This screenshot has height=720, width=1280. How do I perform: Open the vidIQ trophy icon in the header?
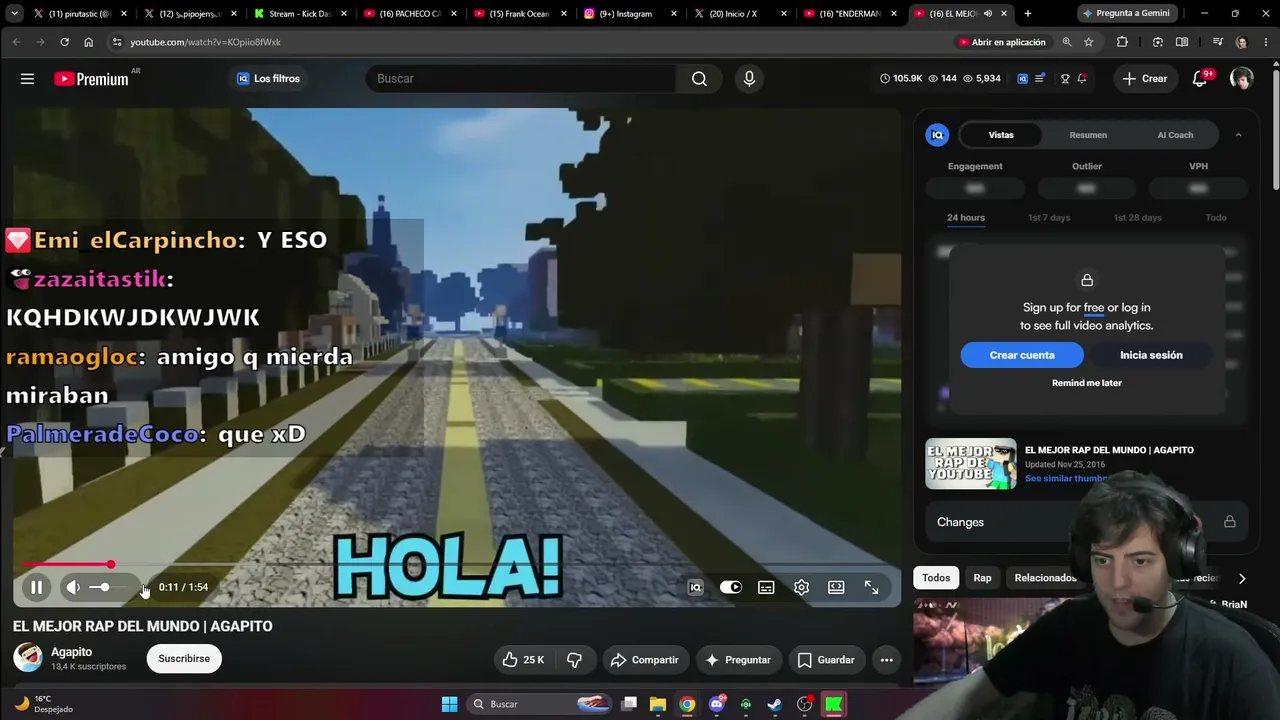1065,79
